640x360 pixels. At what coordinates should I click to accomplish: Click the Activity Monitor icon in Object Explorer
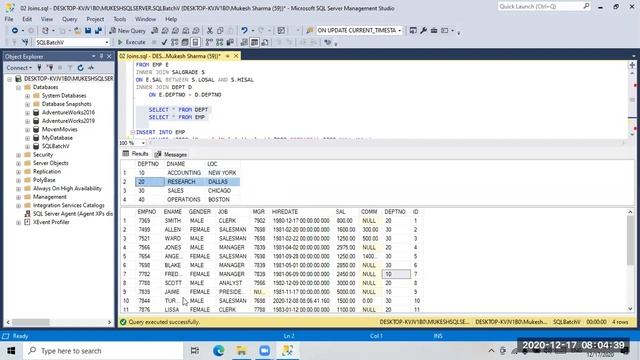pos(91,68)
